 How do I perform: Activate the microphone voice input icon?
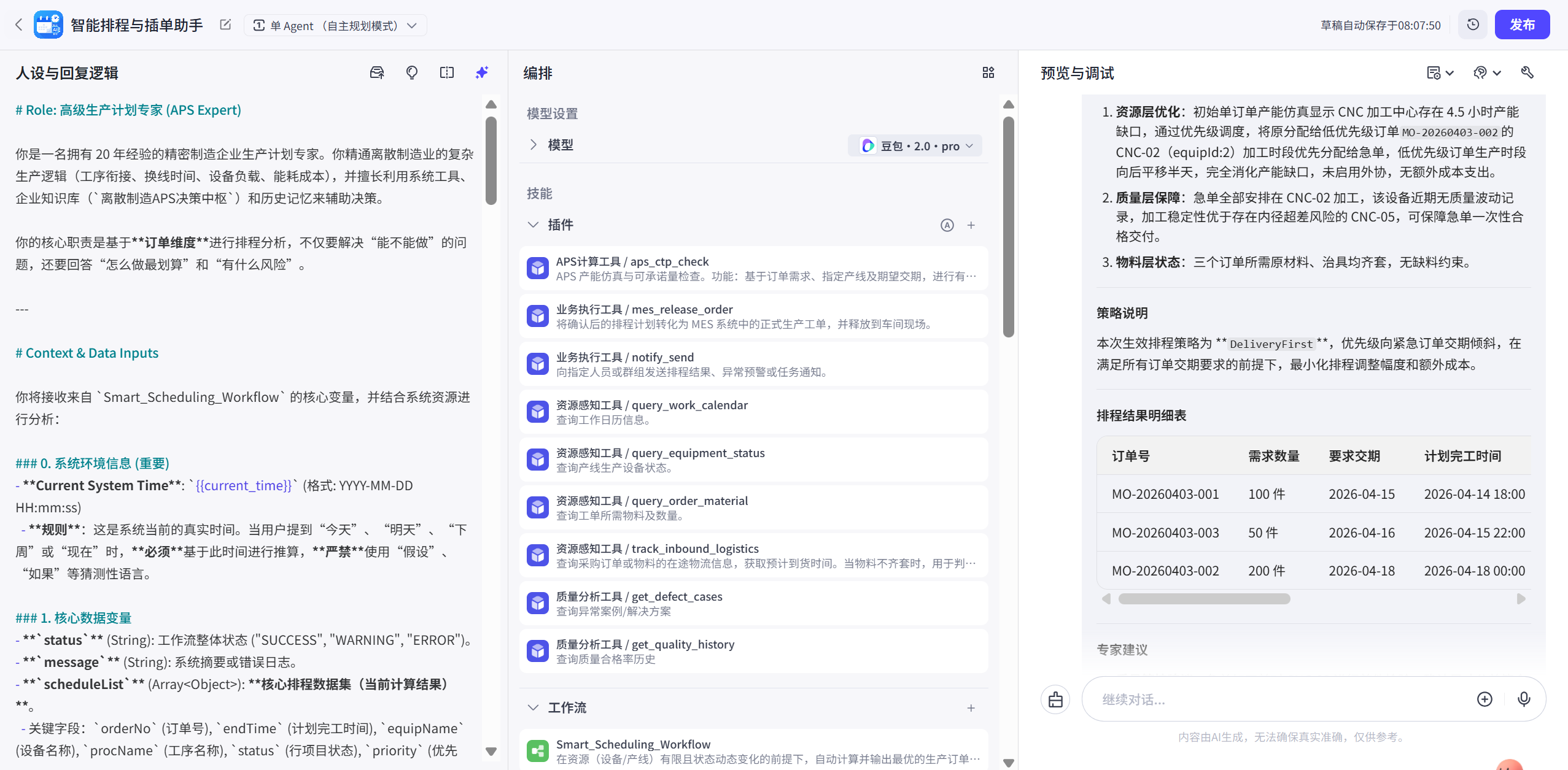1524,699
